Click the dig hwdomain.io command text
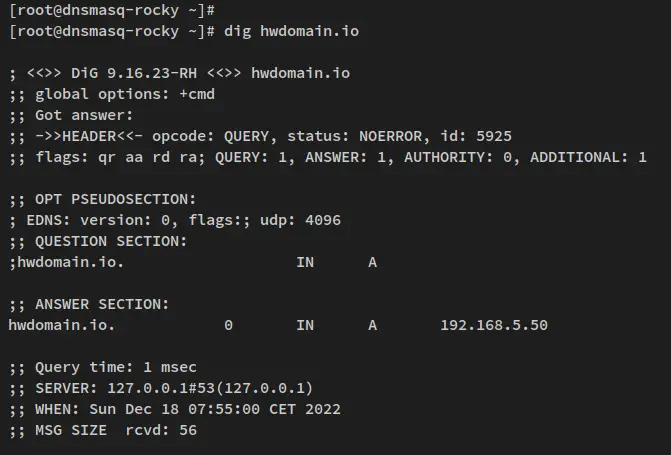The height and width of the screenshot is (455, 671). [x=291, y=31]
